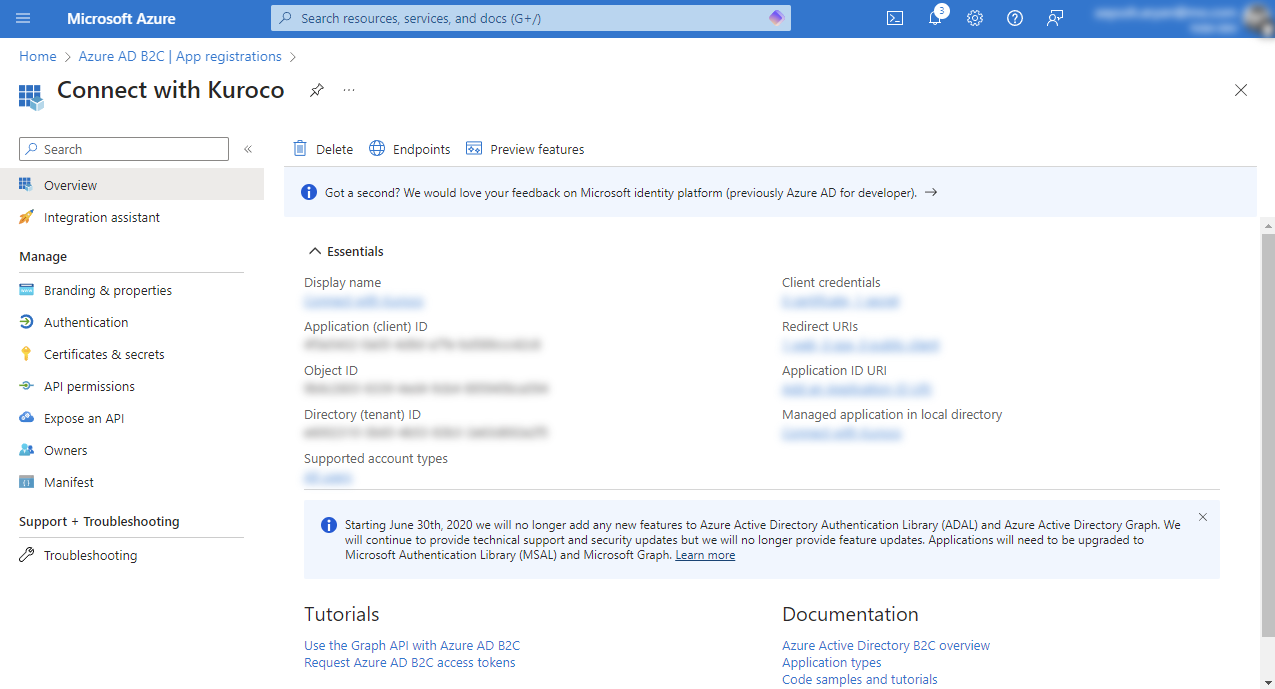Open the help and support panel

tap(1015, 18)
